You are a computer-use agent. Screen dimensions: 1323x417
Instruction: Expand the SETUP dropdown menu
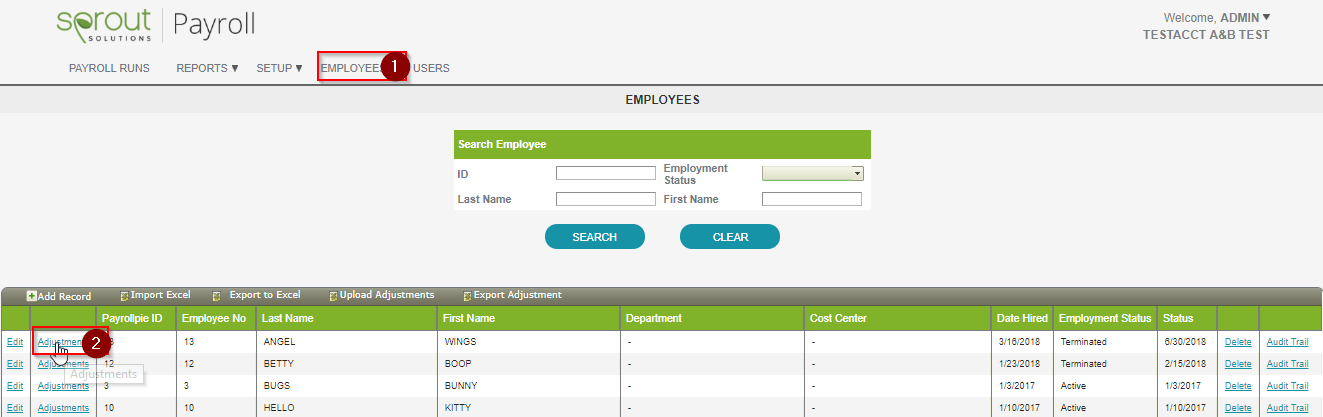[280, 68]
